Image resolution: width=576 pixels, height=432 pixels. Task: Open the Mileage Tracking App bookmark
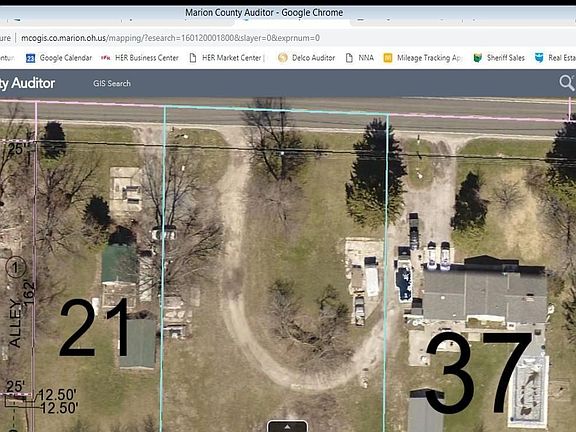click(423, 58)
